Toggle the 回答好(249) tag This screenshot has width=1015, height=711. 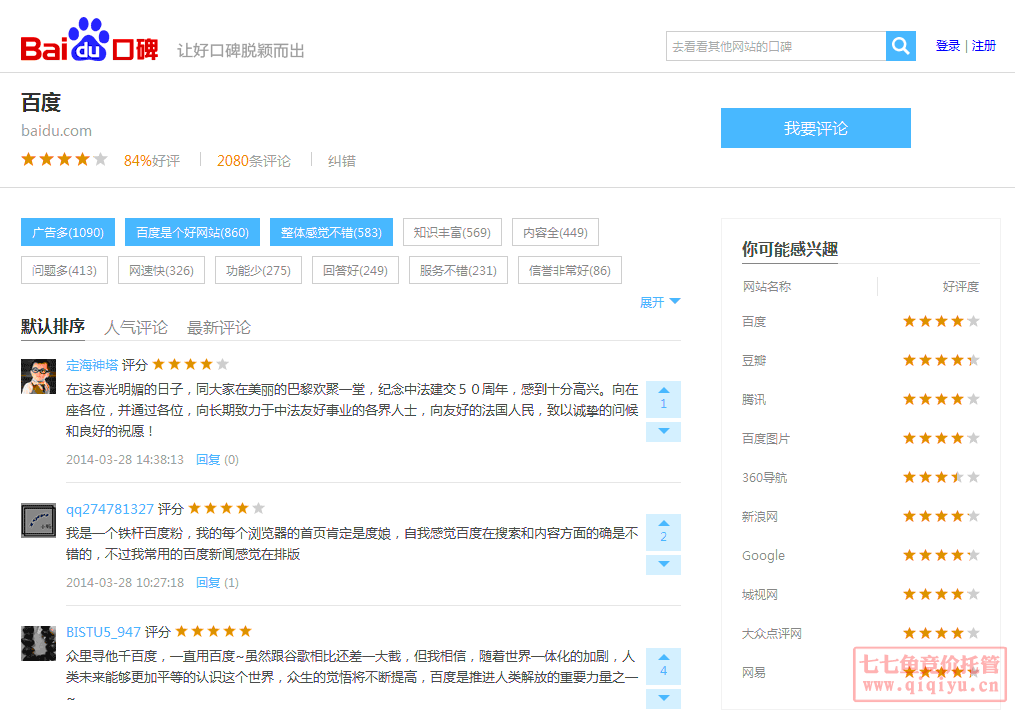click(355, 271)
